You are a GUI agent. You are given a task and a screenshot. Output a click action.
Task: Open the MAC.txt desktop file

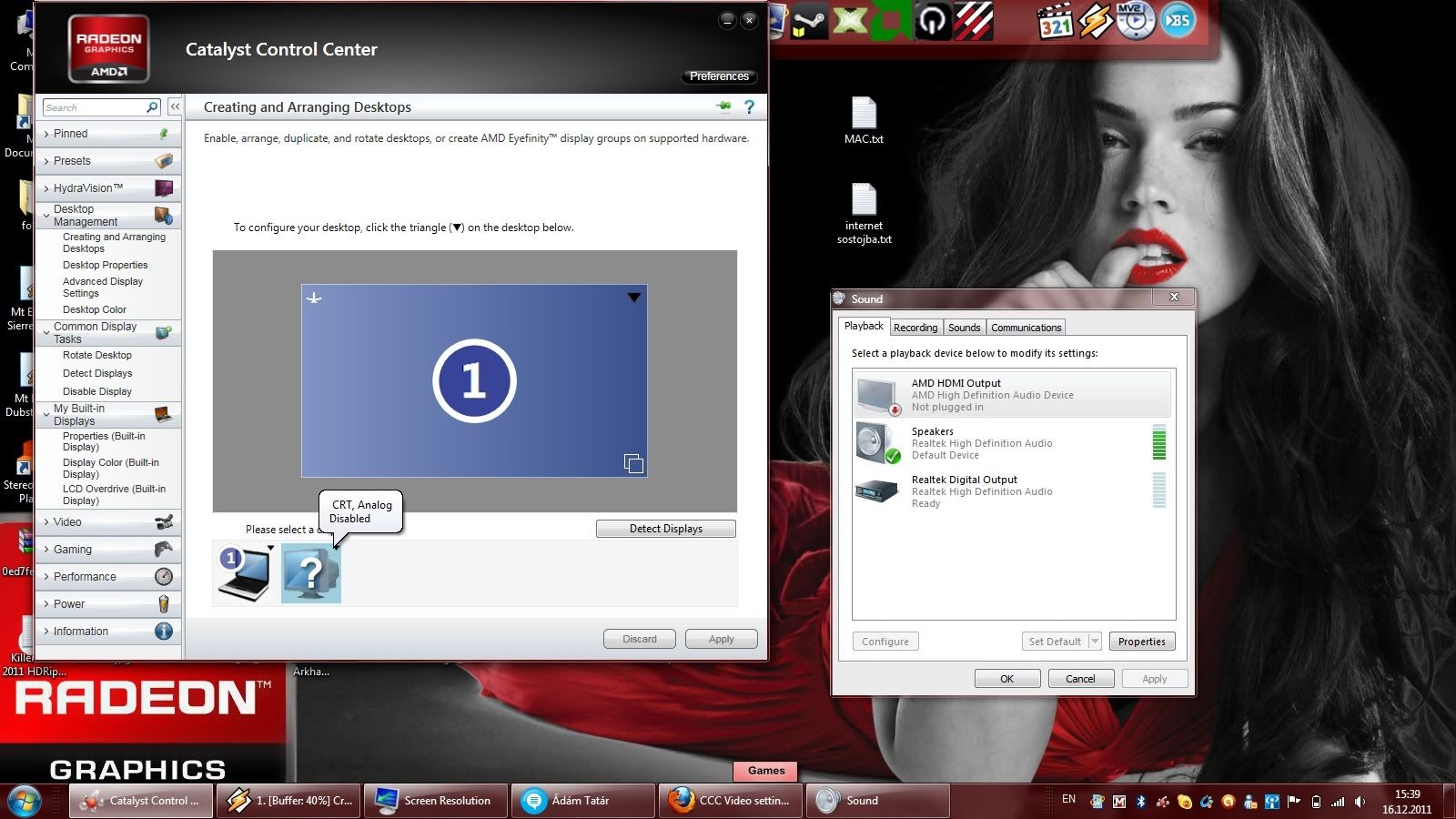tap(864, 121)
